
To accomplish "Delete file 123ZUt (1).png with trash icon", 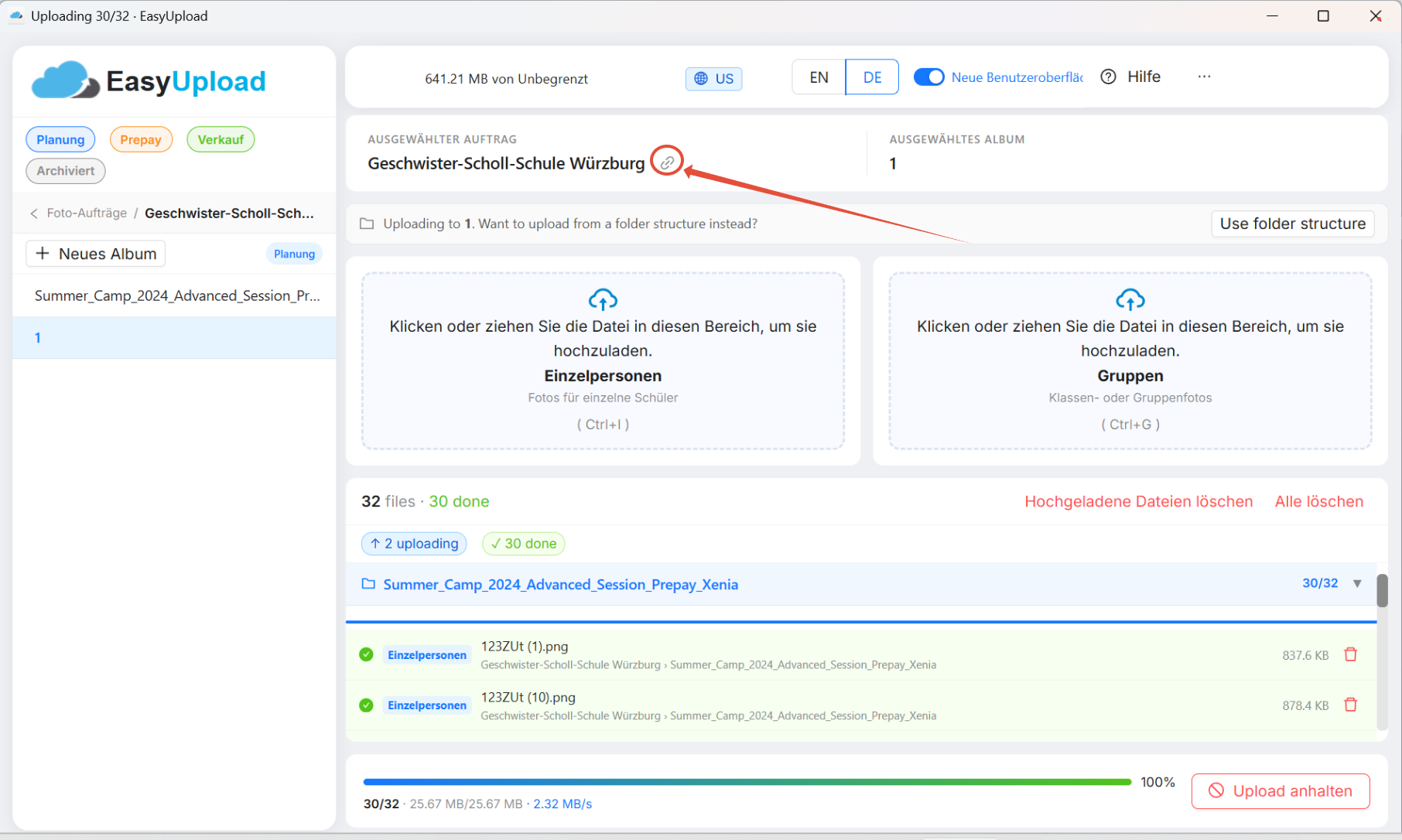I will click(x=1351, y=654).
